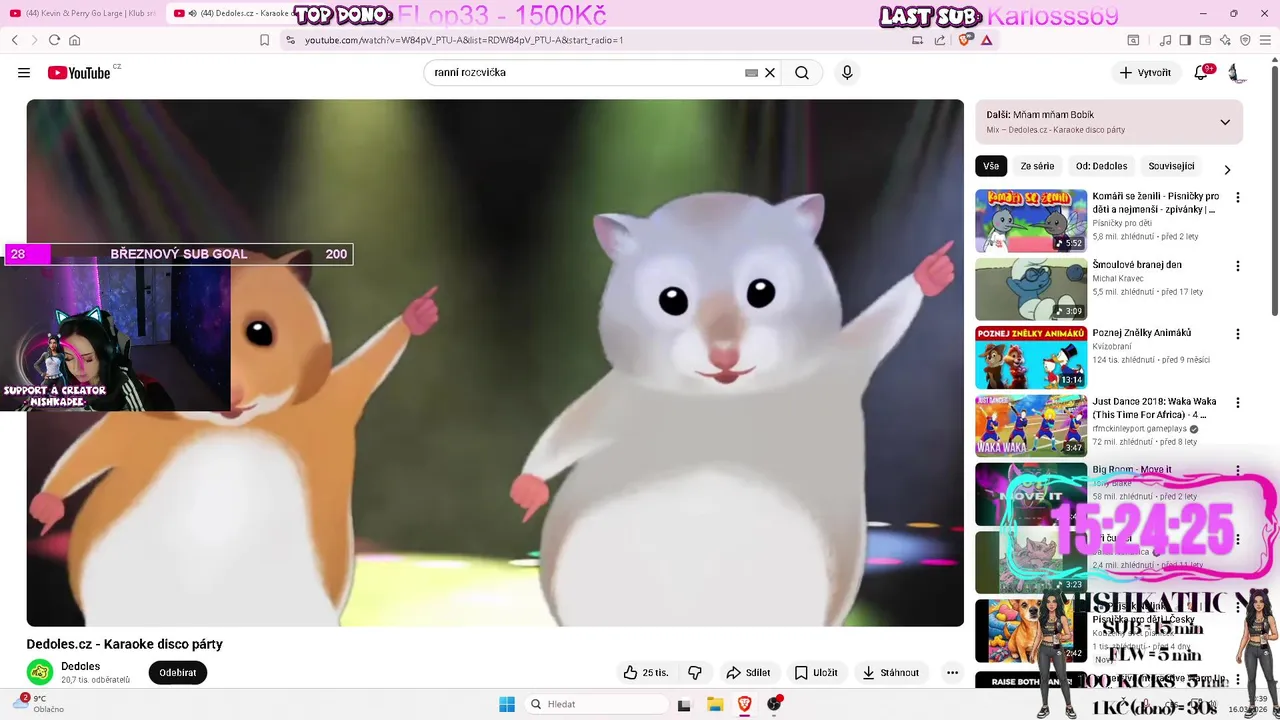
Task: Open the YouTube notifications bell
Action: [1202, 73]
